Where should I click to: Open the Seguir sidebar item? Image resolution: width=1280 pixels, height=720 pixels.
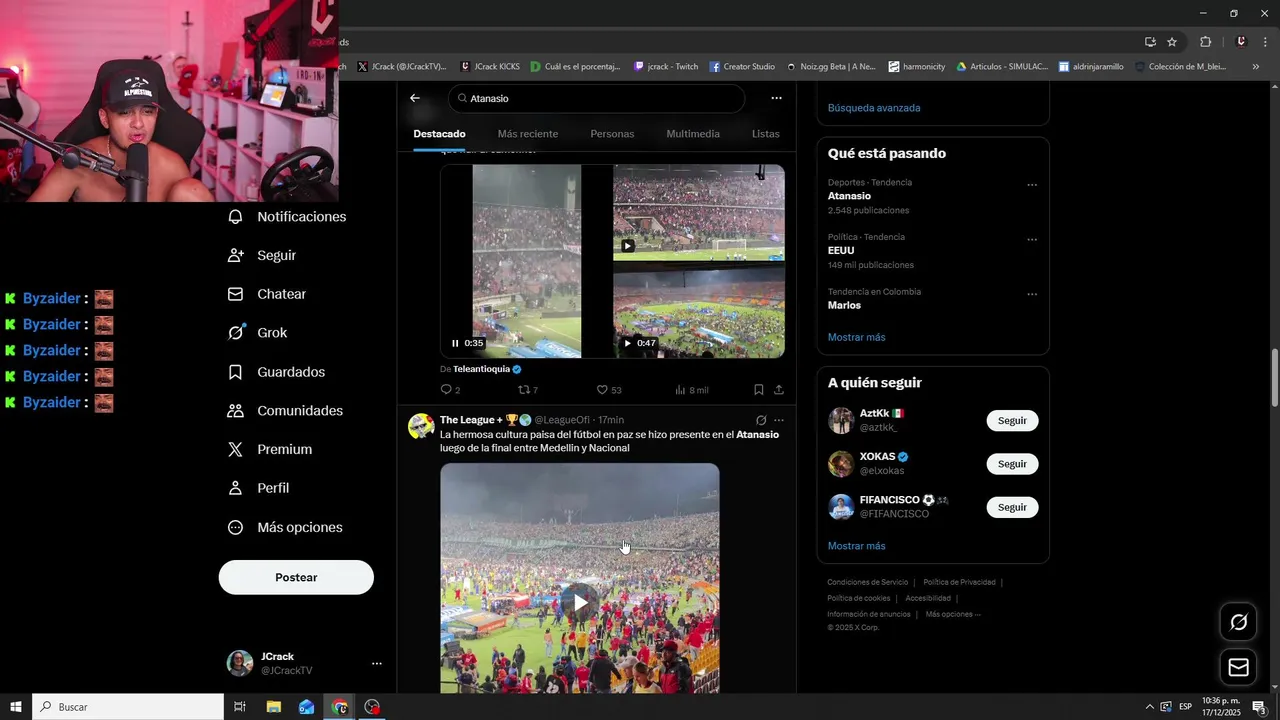pos(263,255)
